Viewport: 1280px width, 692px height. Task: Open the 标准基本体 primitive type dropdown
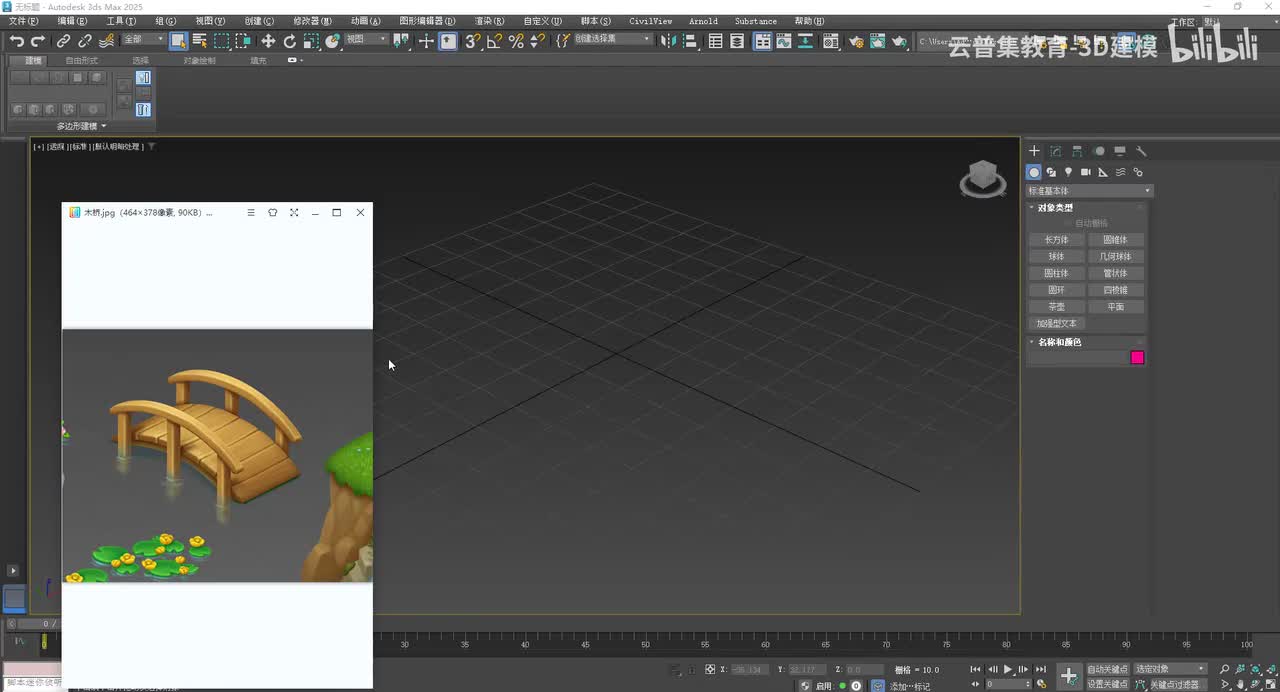click(x=1089, y=191)
